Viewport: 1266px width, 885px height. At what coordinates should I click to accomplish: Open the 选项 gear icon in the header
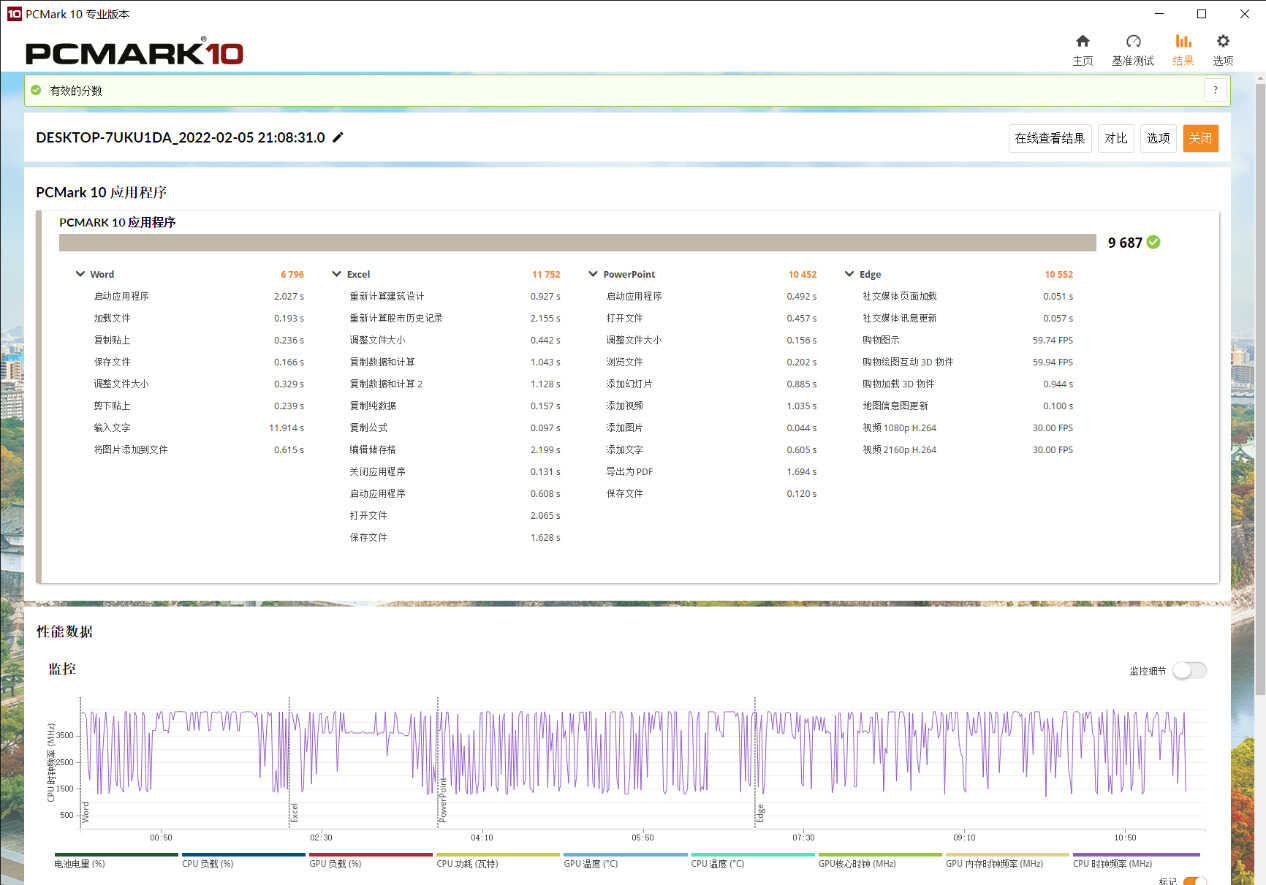[1223, 41]
